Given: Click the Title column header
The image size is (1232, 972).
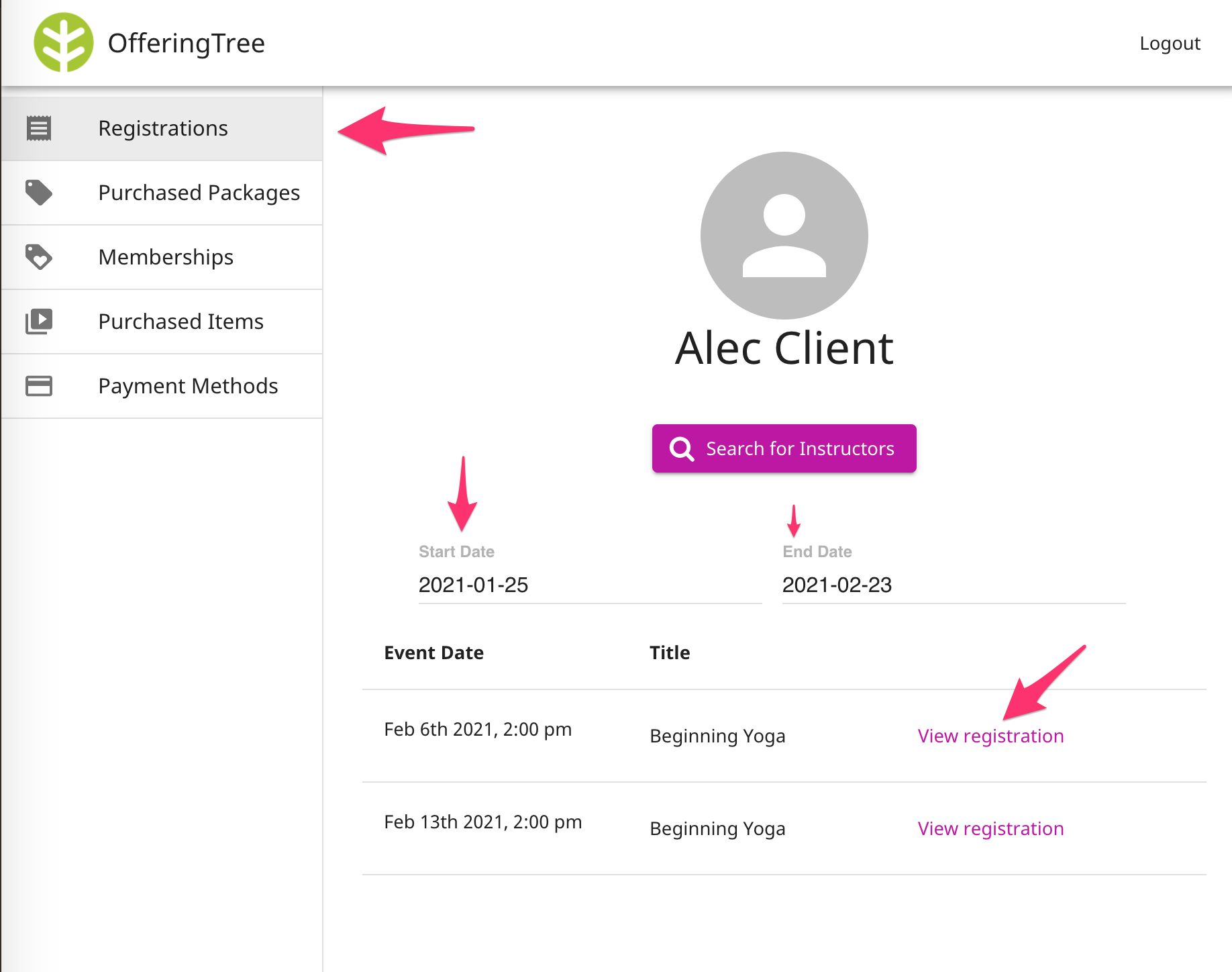Looking at the screenshot, I should pos(670,652).
